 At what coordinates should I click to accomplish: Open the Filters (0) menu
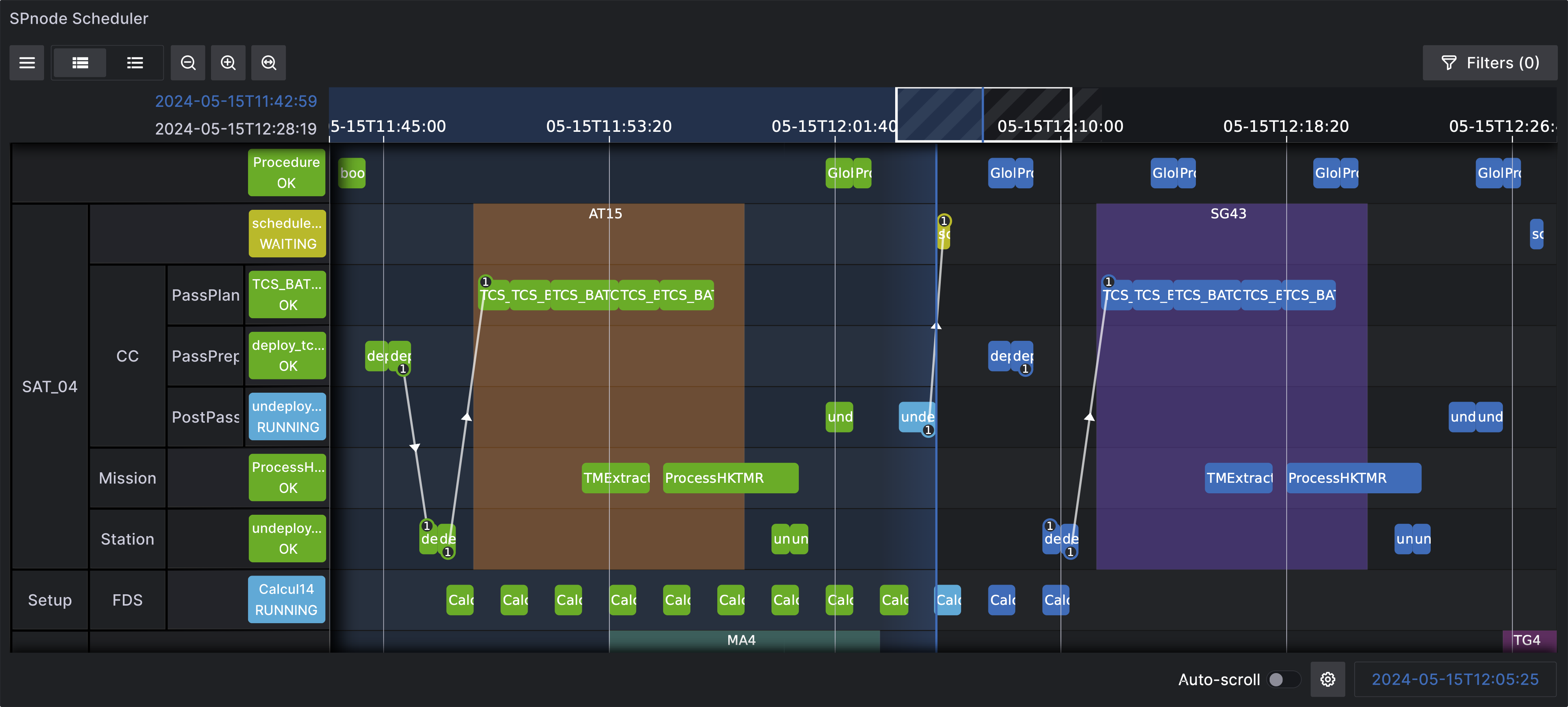pos(1490,62)
